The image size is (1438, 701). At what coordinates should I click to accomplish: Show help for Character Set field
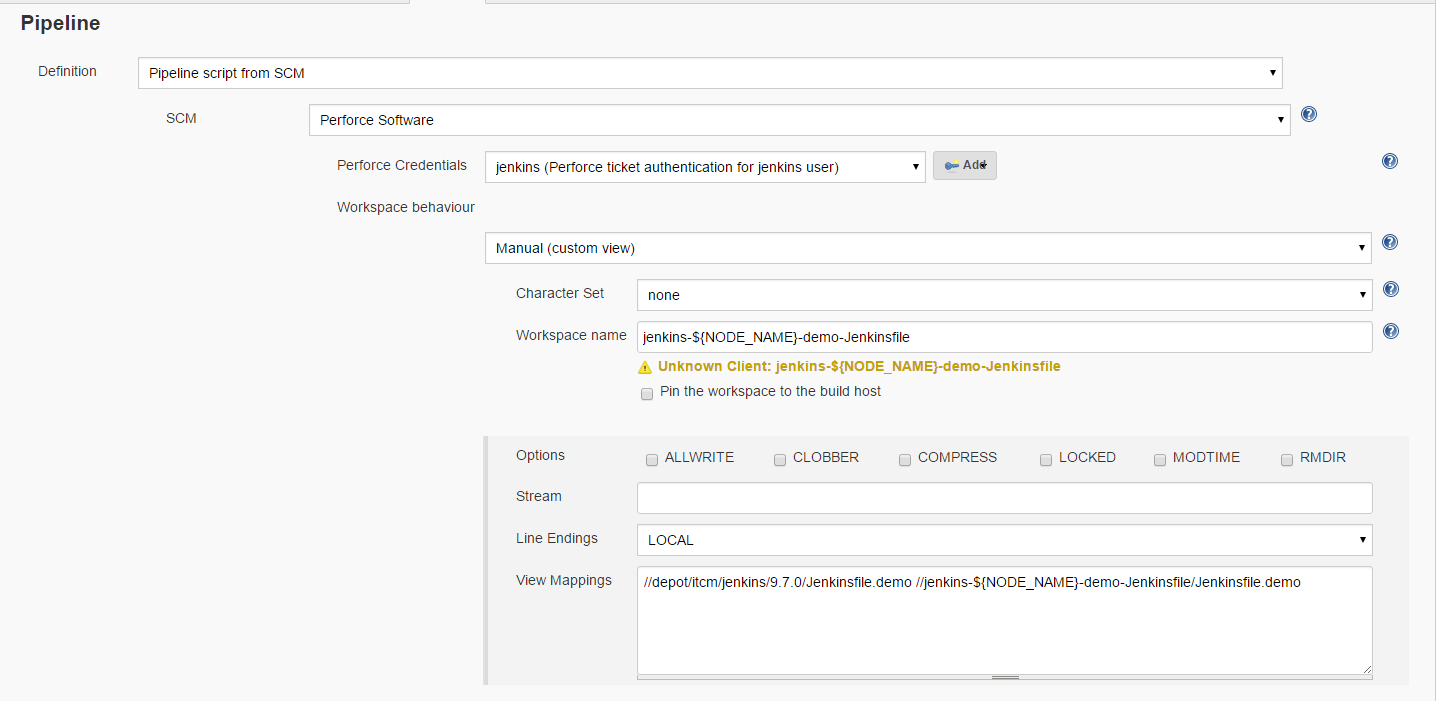[1389, 290]
